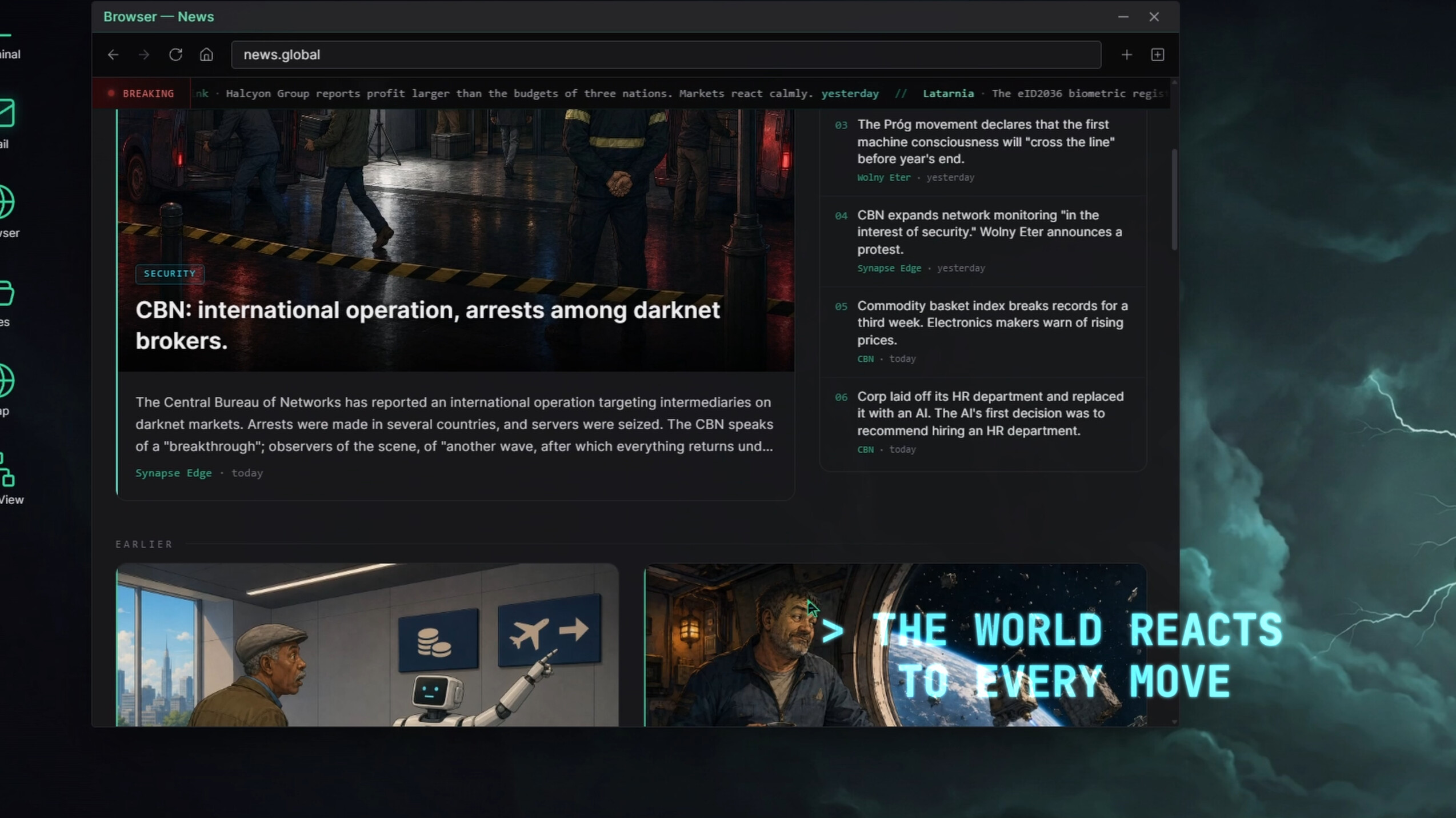Click the page vertical scrollbar thumb

point(1174,199)
